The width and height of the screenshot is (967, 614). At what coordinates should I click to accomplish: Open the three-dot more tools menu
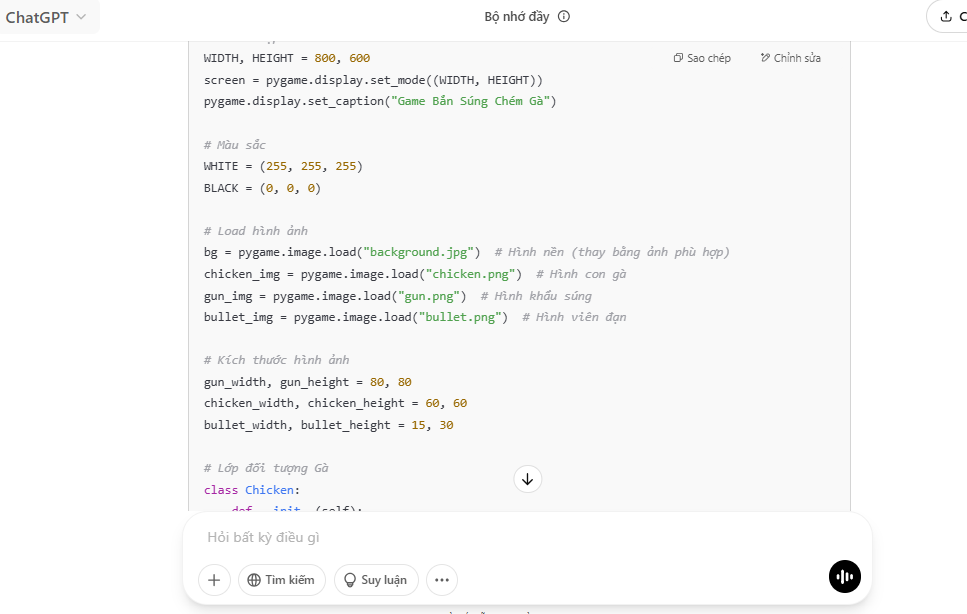pyautogui.click(x=442, y=579)
